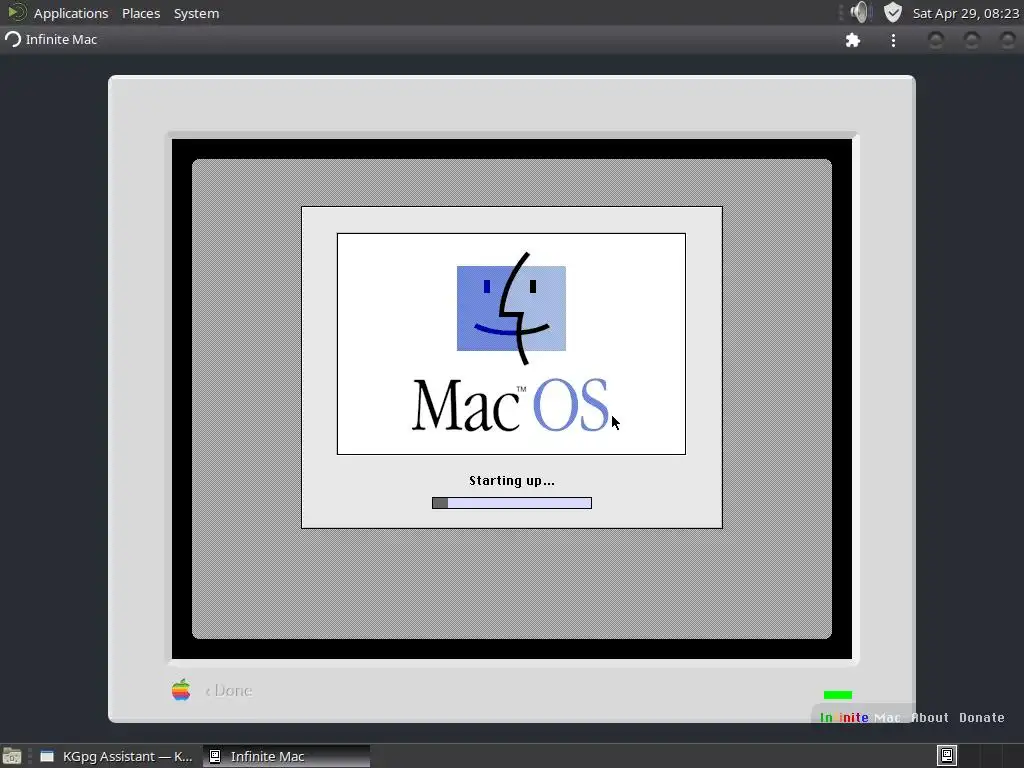This screenshot has width=1024, height=768.
Task: Click the show desktop icon in taskbar
Action: pyautogui.click(x=12, y=756)
